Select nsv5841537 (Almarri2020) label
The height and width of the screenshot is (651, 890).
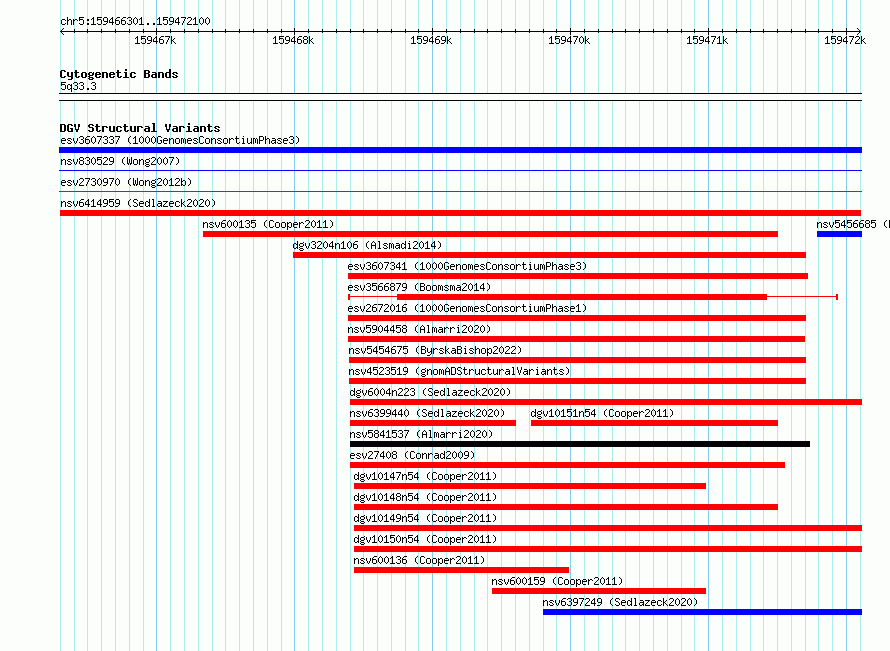pyautogui.click(x=421, y=434)
